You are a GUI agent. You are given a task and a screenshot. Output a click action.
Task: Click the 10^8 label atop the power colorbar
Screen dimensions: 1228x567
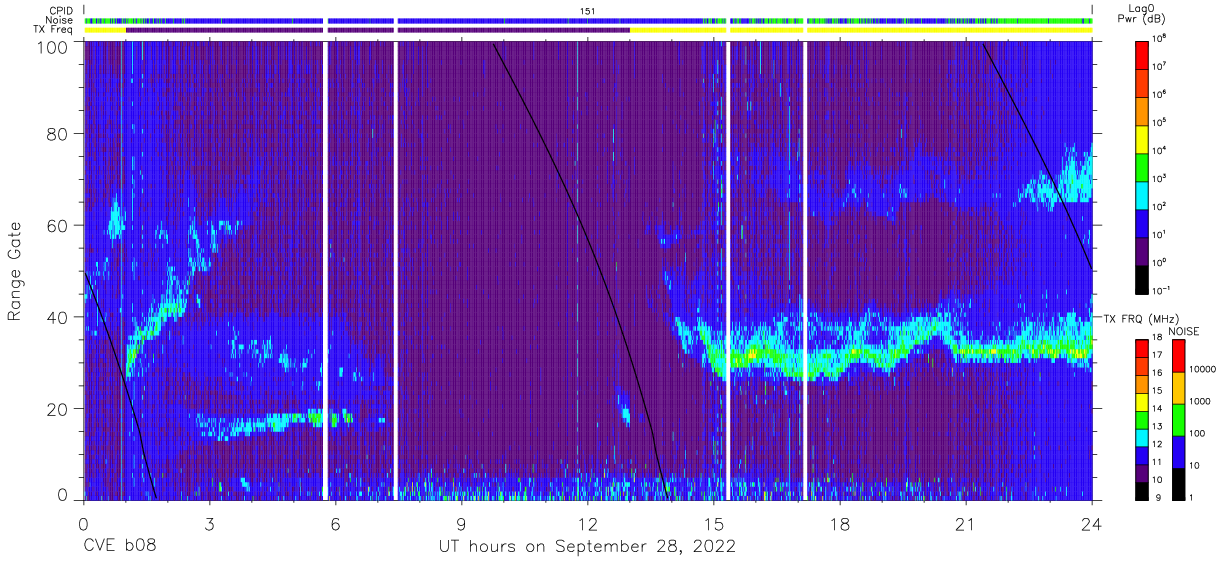[x=1161, y=37]
